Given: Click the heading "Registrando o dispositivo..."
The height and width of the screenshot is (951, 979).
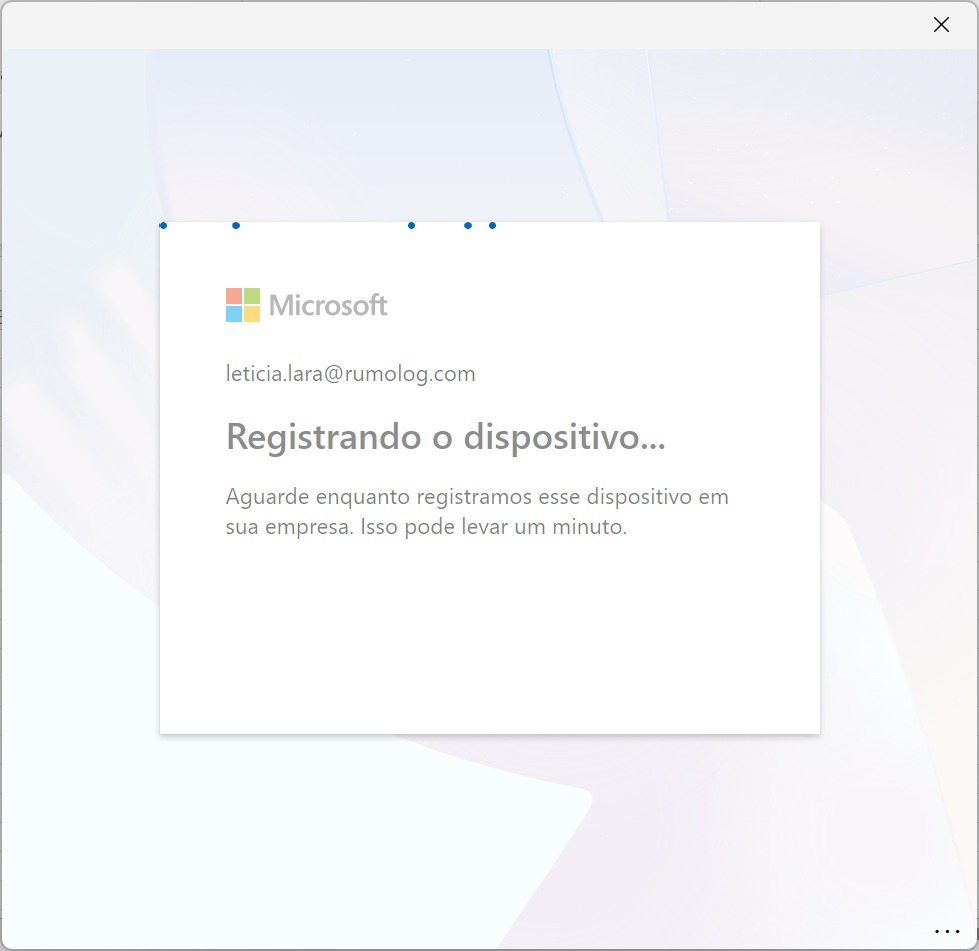Looking at the screenshot, I should click(x=446, y=436).
